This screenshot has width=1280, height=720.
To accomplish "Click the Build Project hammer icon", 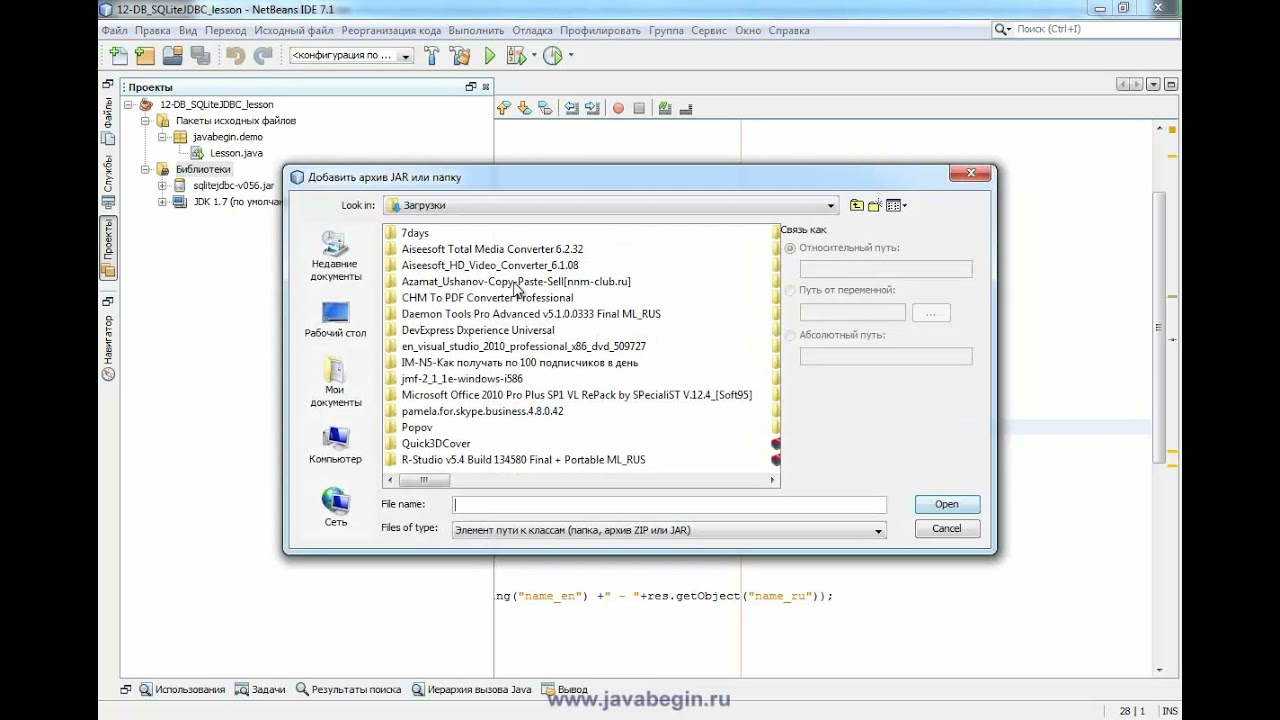I will coord(432,56).
